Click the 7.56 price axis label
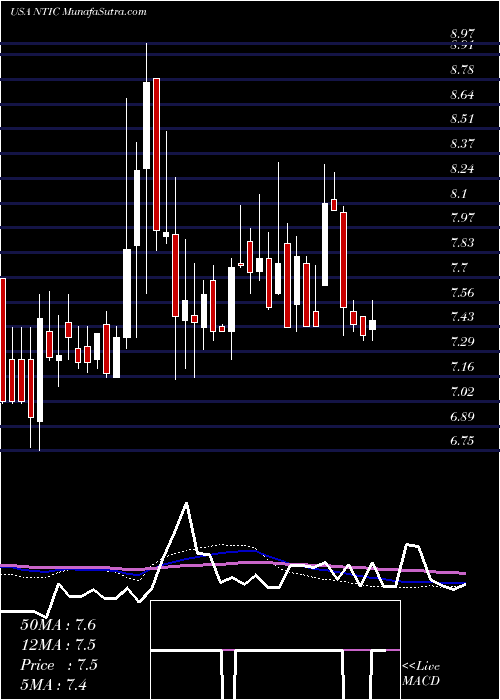Image resolution: width=500 pixels, height=700 pixels. (x=462, y=293)
